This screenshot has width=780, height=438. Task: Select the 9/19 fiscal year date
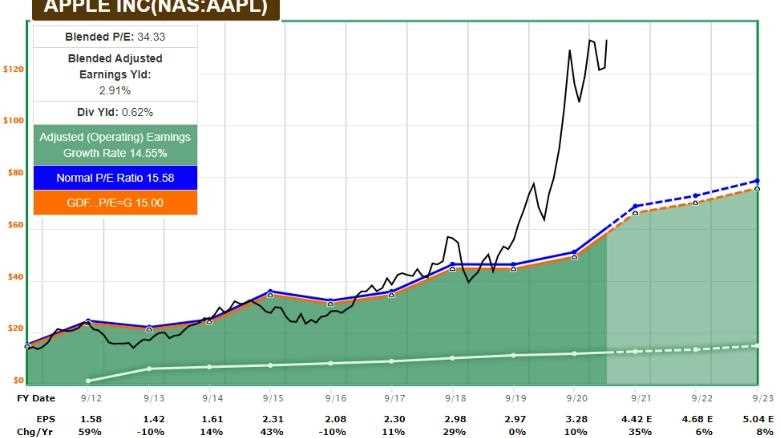pos(516,398)
